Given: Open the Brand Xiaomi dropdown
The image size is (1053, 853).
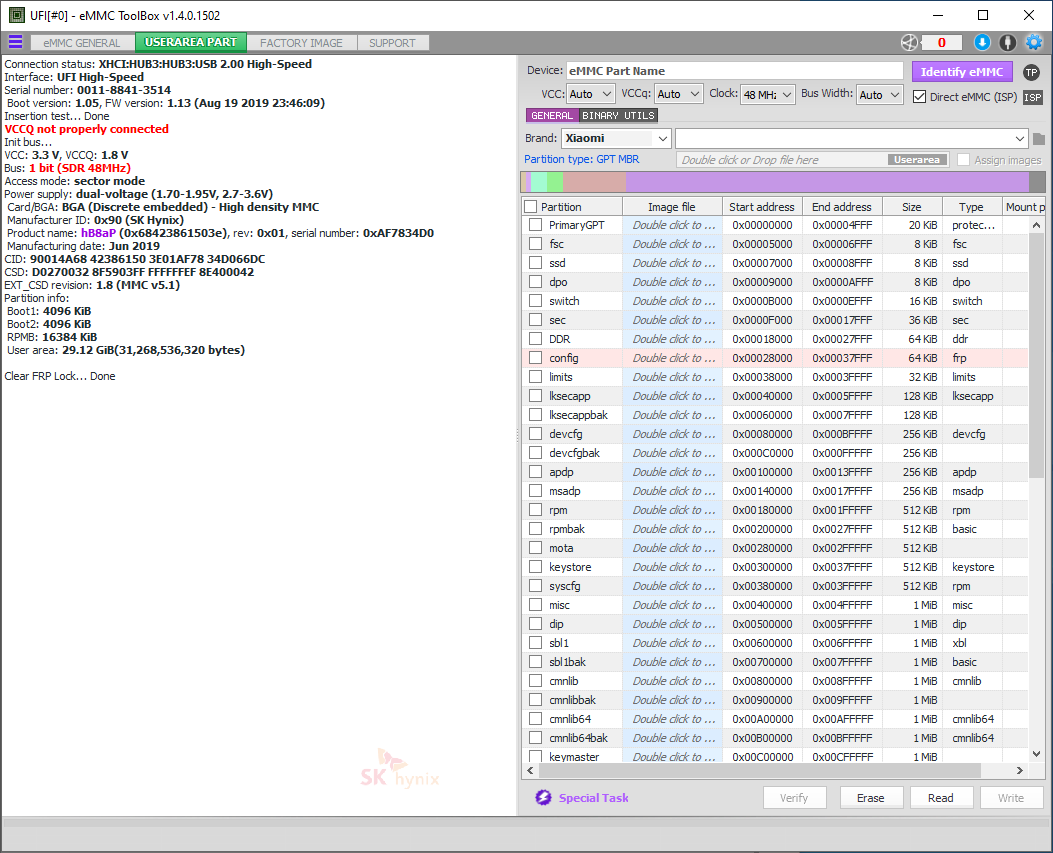Looking at the screenshot, I should 616,138.
